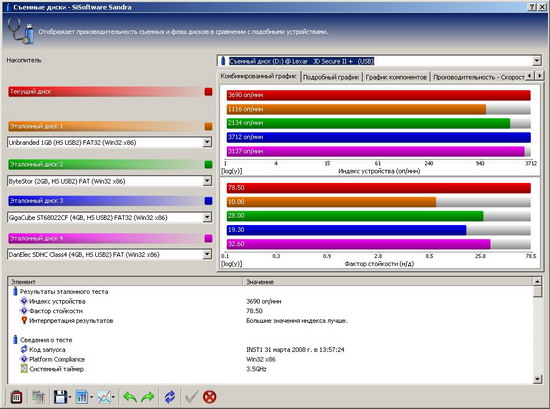The image size is (550, 409).
Task: Toggle the red current disk checkbox
Action: [x=208, y=92]
